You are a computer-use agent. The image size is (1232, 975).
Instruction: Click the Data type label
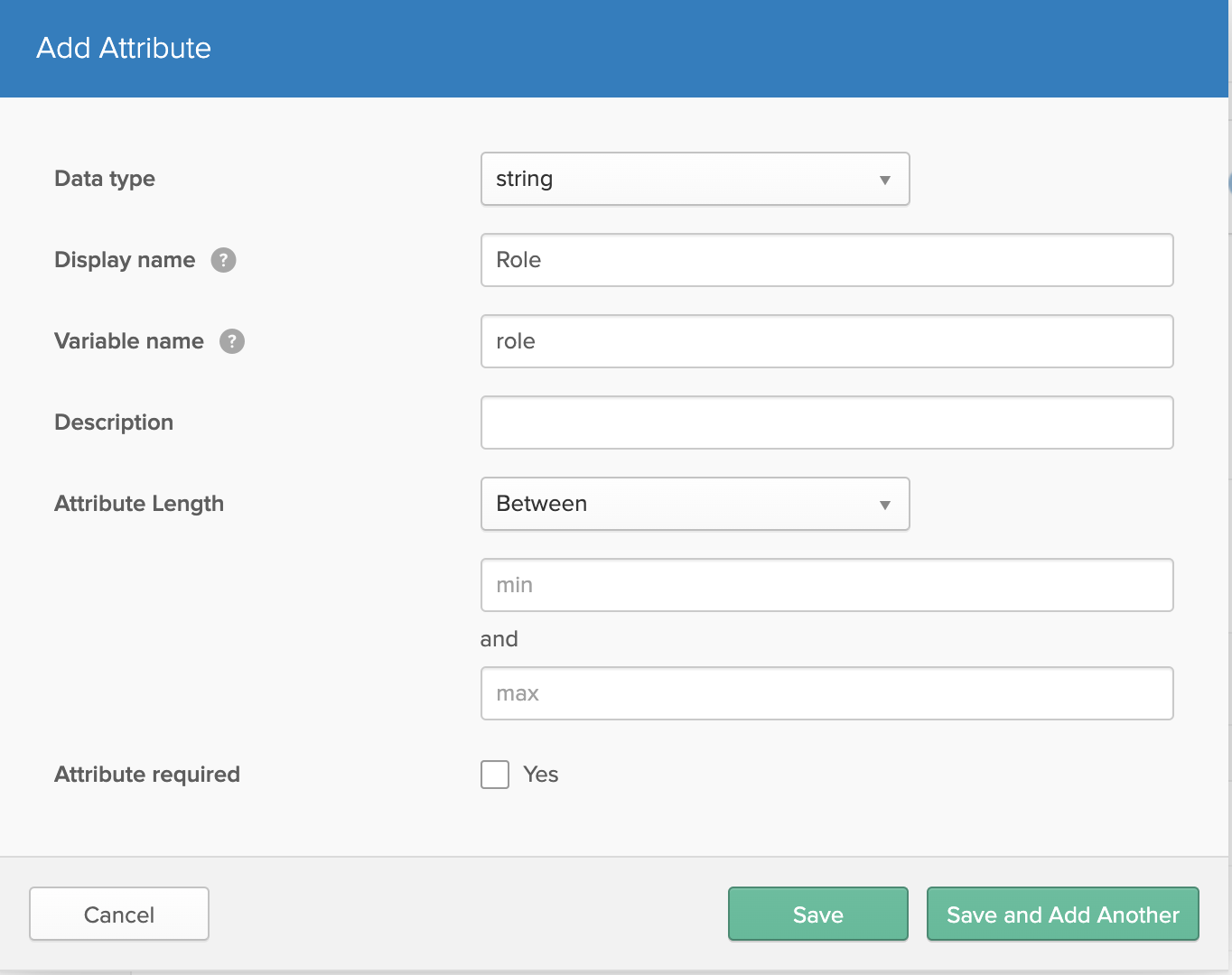tap(105, 179)
